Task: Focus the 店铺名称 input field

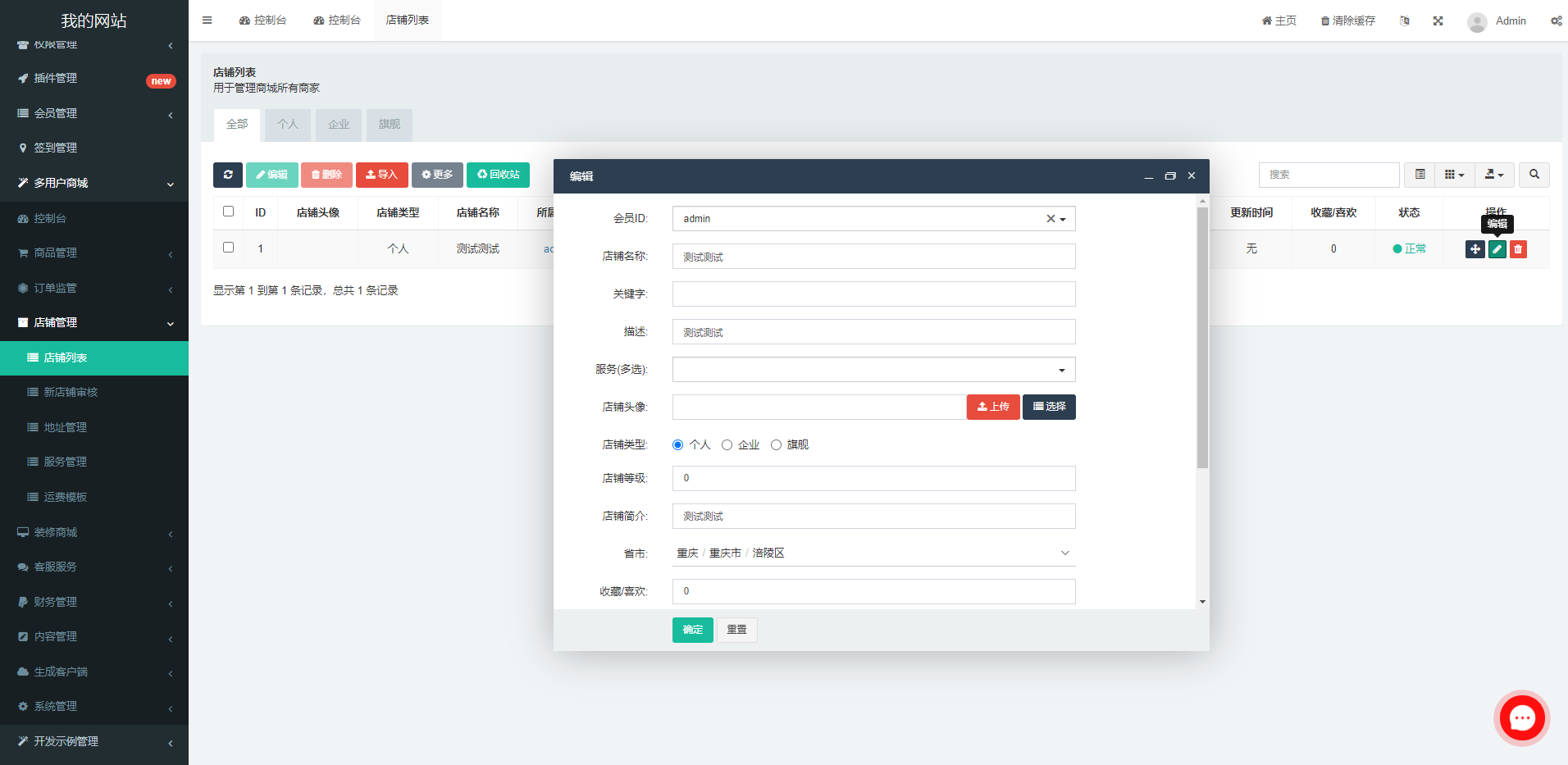Action: pyautogui.click(x=873, y=257)
